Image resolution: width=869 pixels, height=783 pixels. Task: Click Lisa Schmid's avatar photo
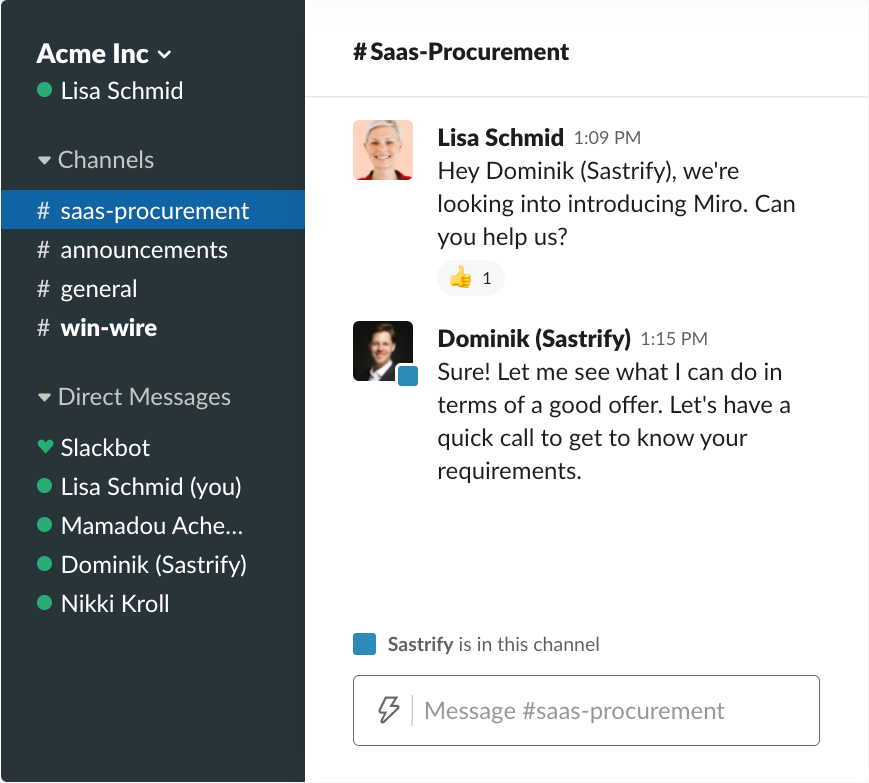pos(383,150)
